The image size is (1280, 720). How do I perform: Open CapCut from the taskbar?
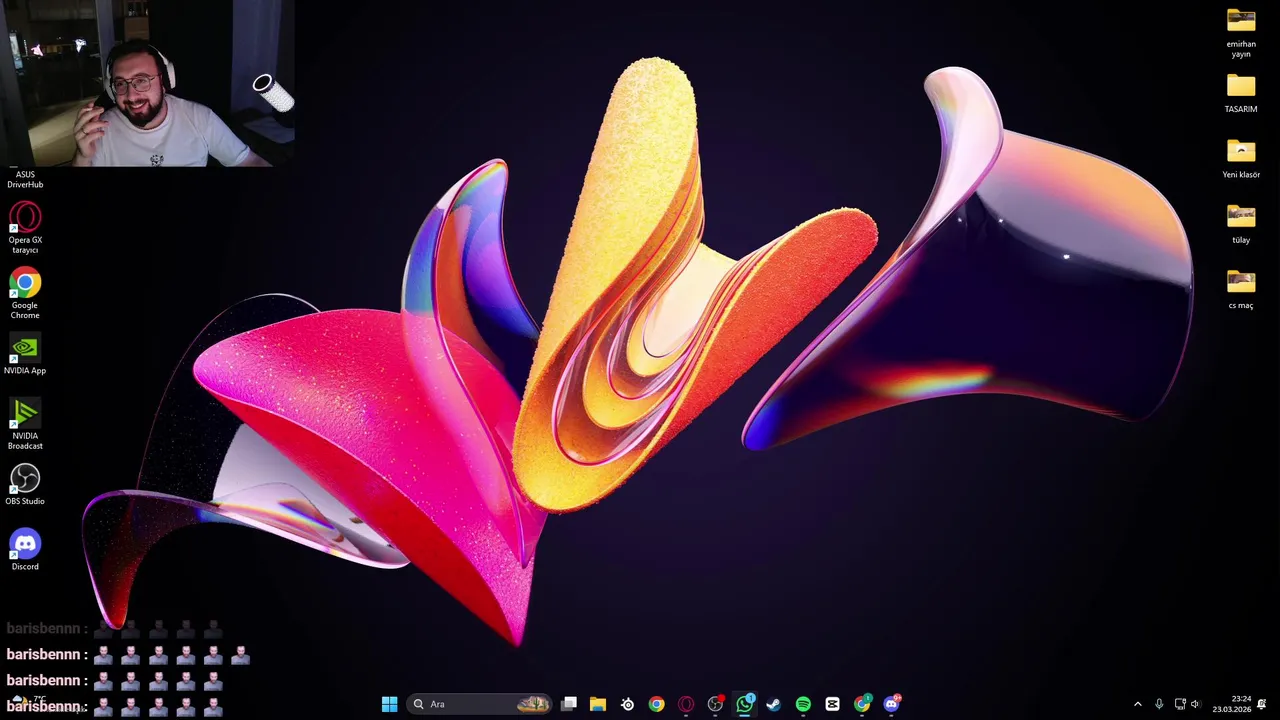click(x=832, y=704)
